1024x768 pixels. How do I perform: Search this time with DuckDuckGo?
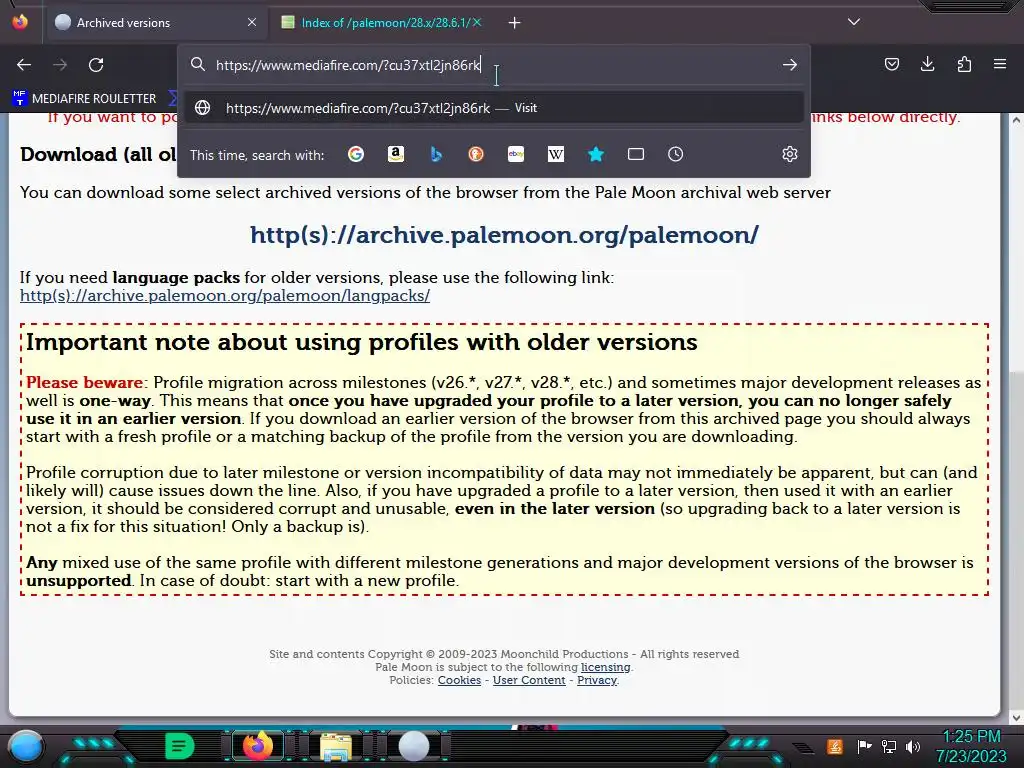pos(476,154)
